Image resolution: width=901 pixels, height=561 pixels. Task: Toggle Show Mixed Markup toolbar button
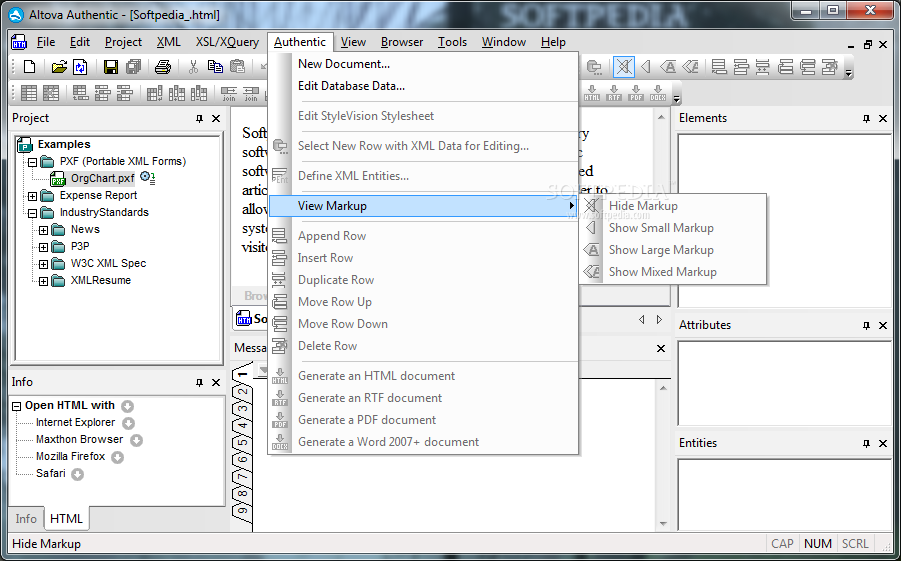coord(690,67)
